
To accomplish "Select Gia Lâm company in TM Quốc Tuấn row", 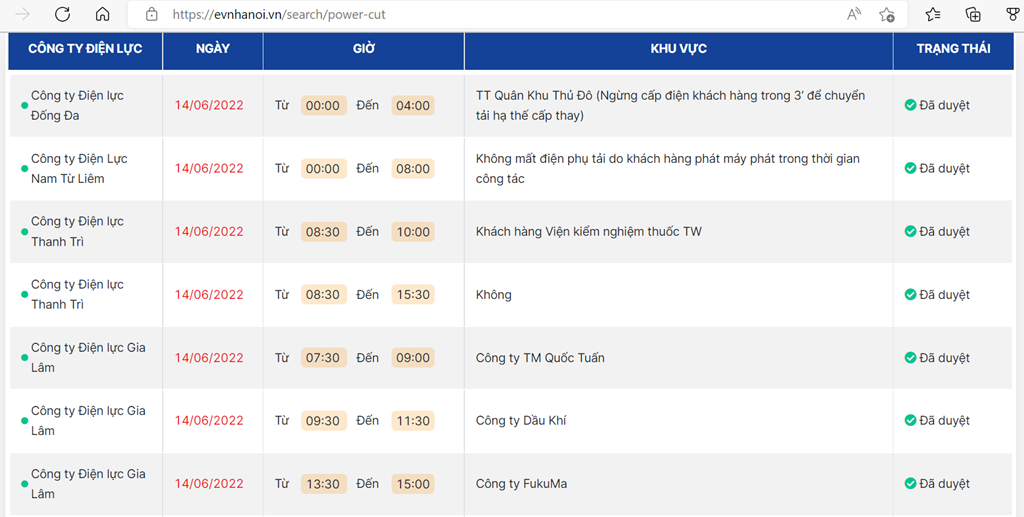I will click(88, 358).
